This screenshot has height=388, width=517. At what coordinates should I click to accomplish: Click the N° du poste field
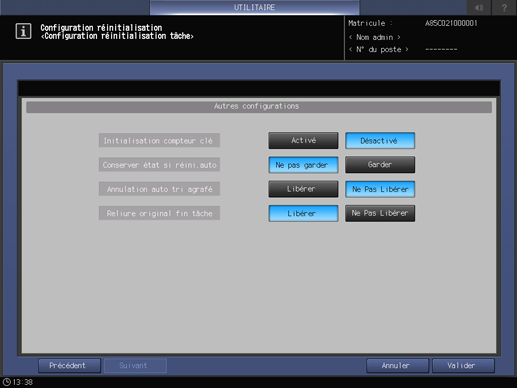coord(379,50)
